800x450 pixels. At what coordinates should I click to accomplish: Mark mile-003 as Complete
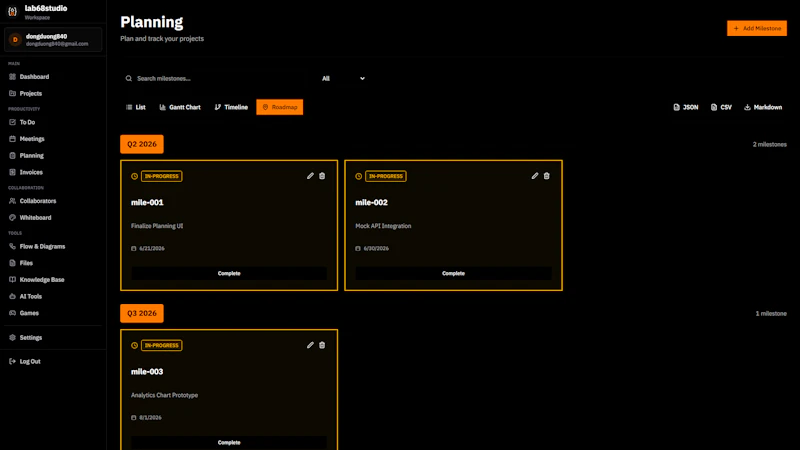click(229, 442)
